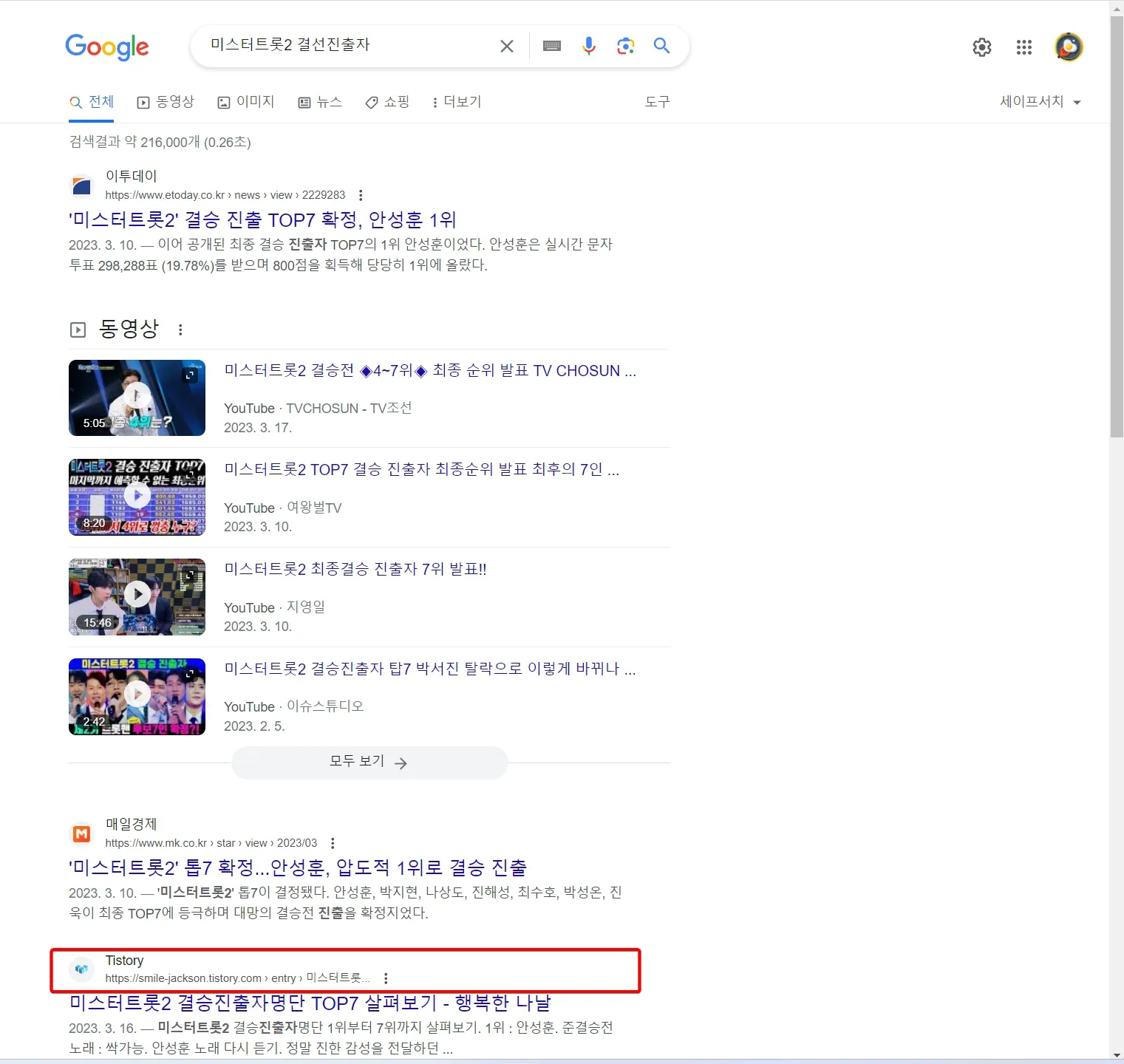
Task: Open the Google apps grid
Action: coord(1024,47)
